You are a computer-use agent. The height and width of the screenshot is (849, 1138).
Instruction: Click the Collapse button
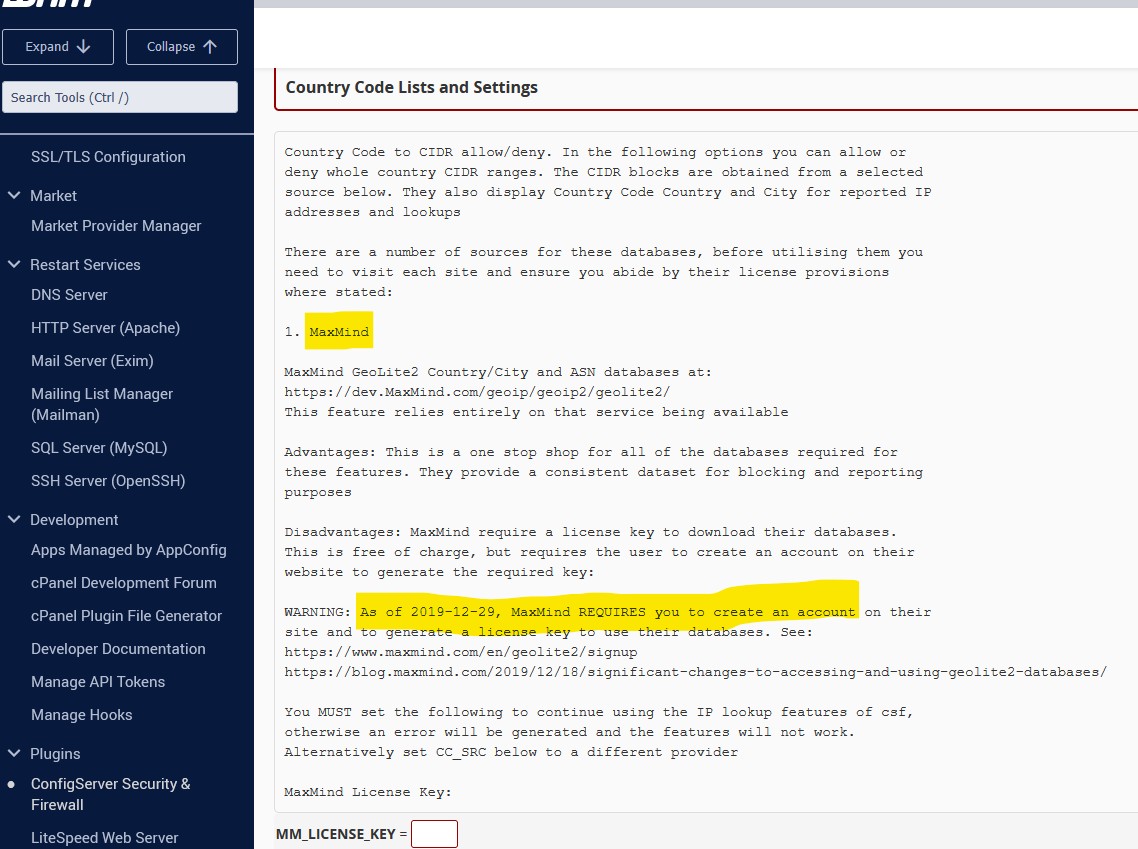pyautogui.click(x=181, y=47)
